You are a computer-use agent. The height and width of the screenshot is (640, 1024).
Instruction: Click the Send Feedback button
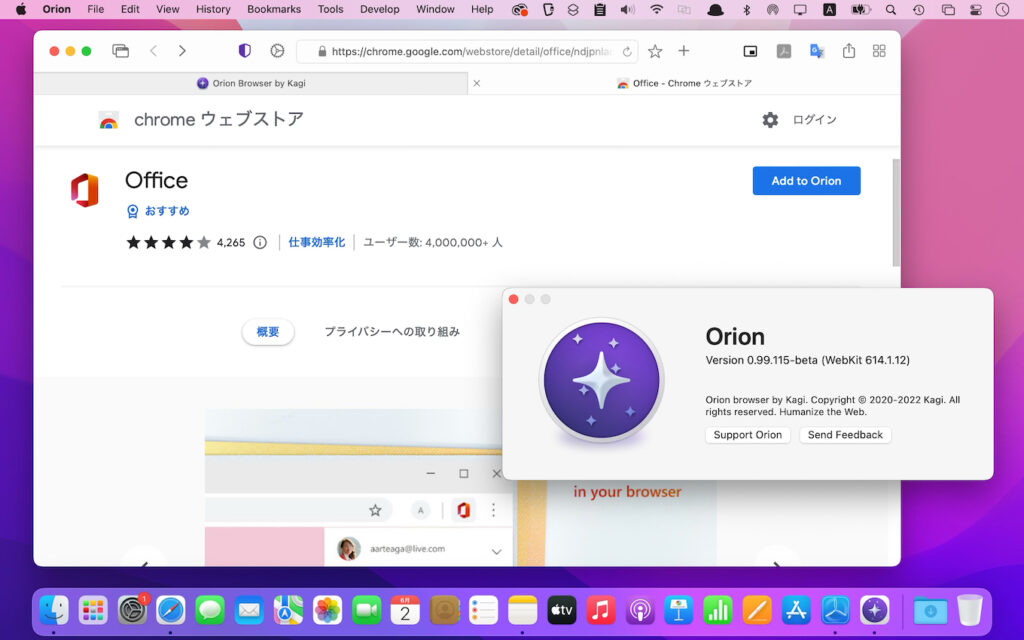(x=845, y=434)
